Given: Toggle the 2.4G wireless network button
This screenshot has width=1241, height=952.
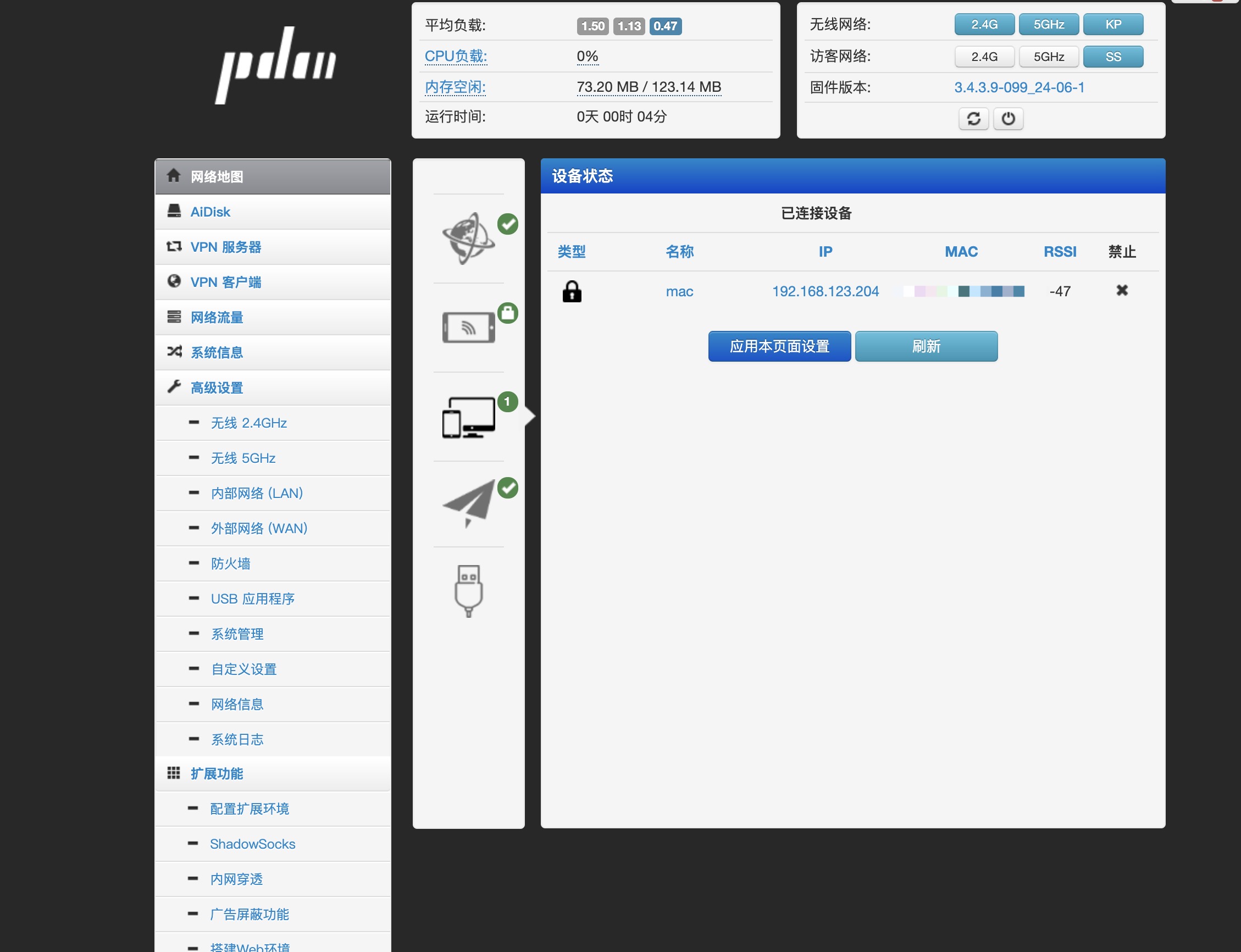Looking at the screenshot, I should (x=984, y=24).
